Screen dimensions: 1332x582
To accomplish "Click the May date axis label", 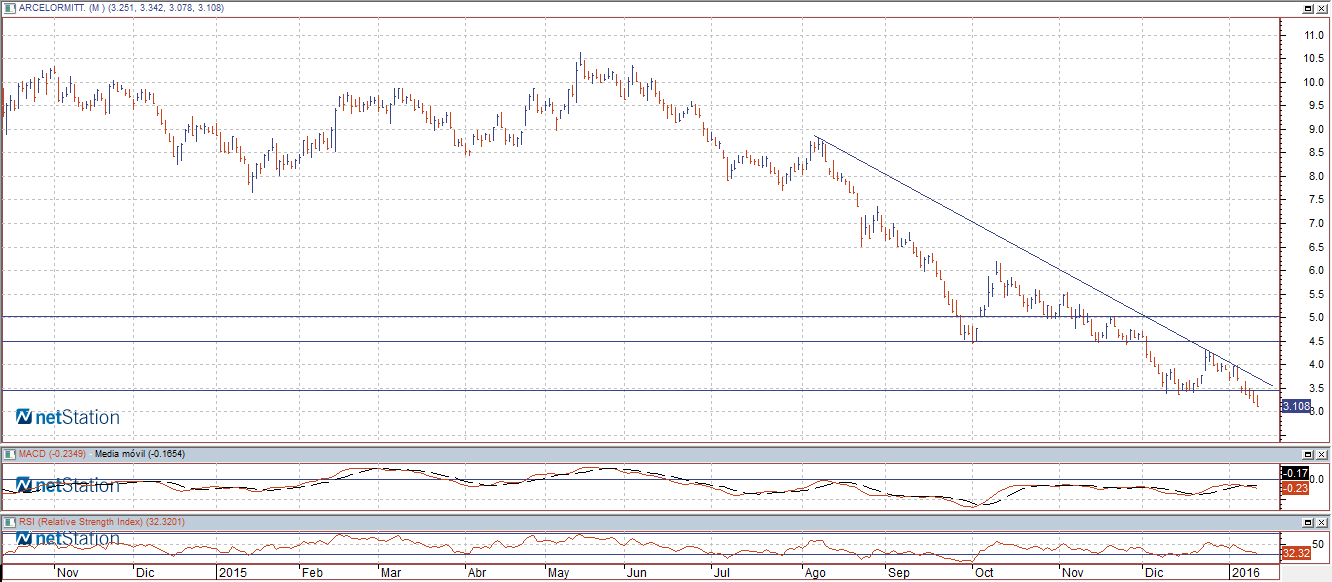I will (556, 574).
